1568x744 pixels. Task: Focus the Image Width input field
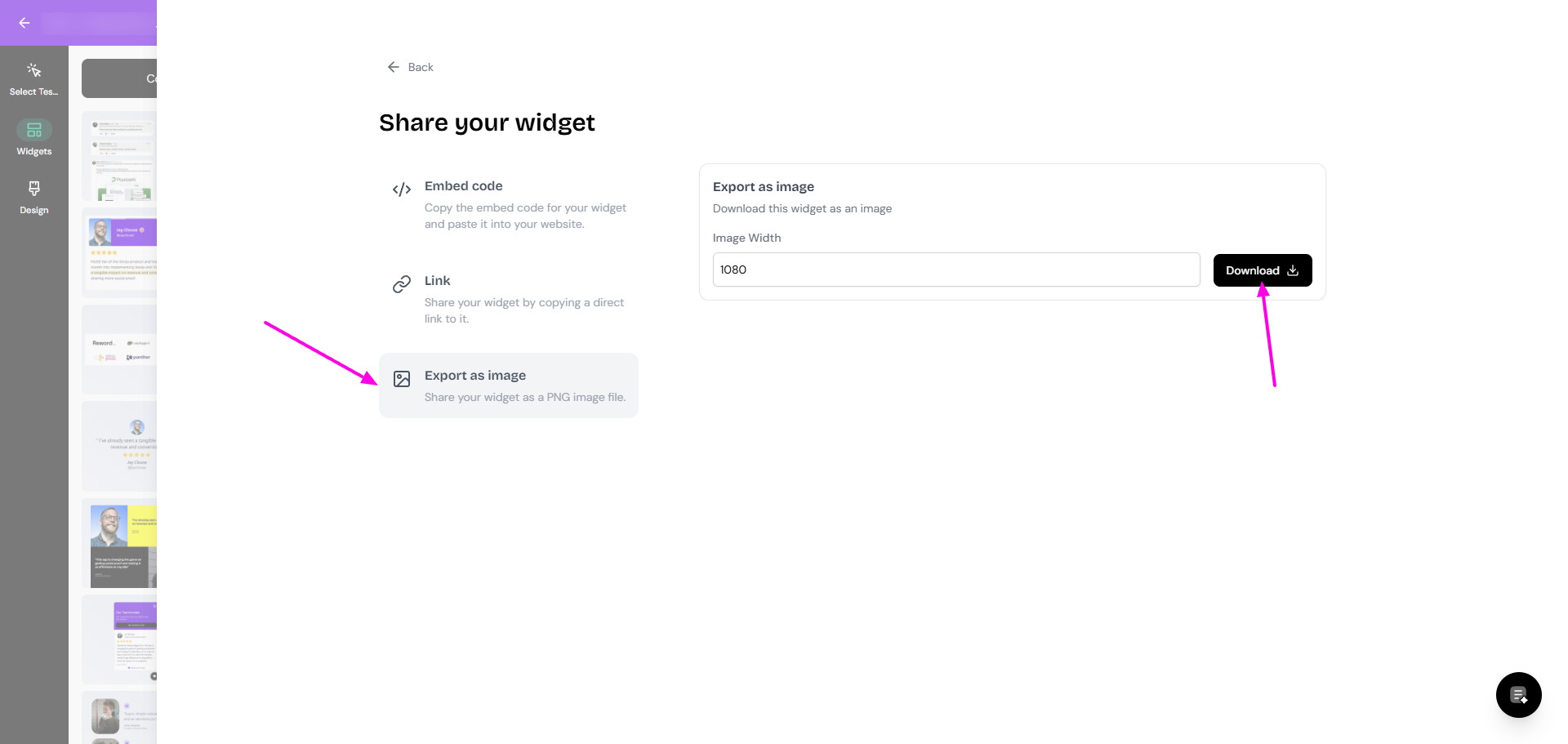click(955, 270)
